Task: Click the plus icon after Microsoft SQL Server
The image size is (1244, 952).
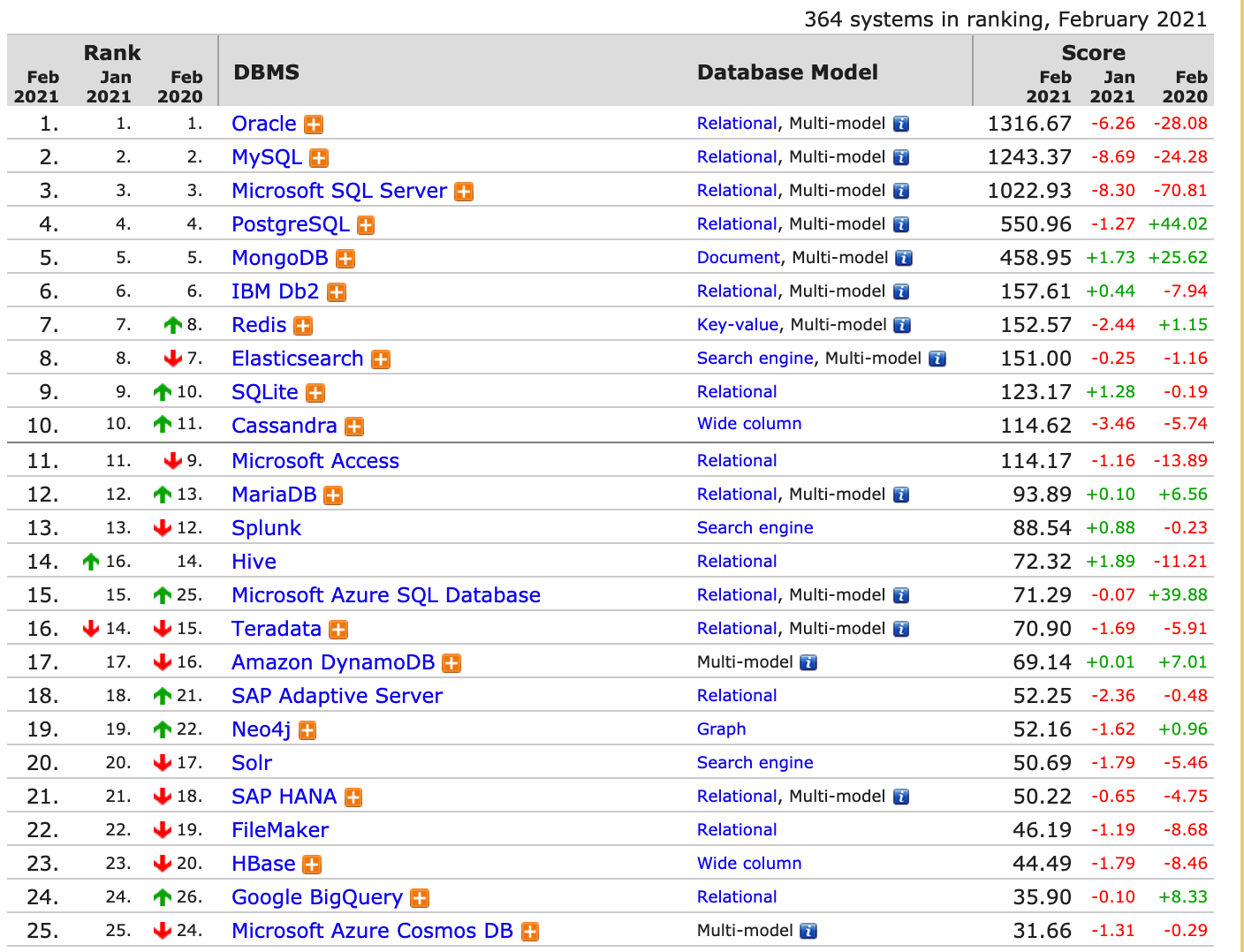Action: 464,192
